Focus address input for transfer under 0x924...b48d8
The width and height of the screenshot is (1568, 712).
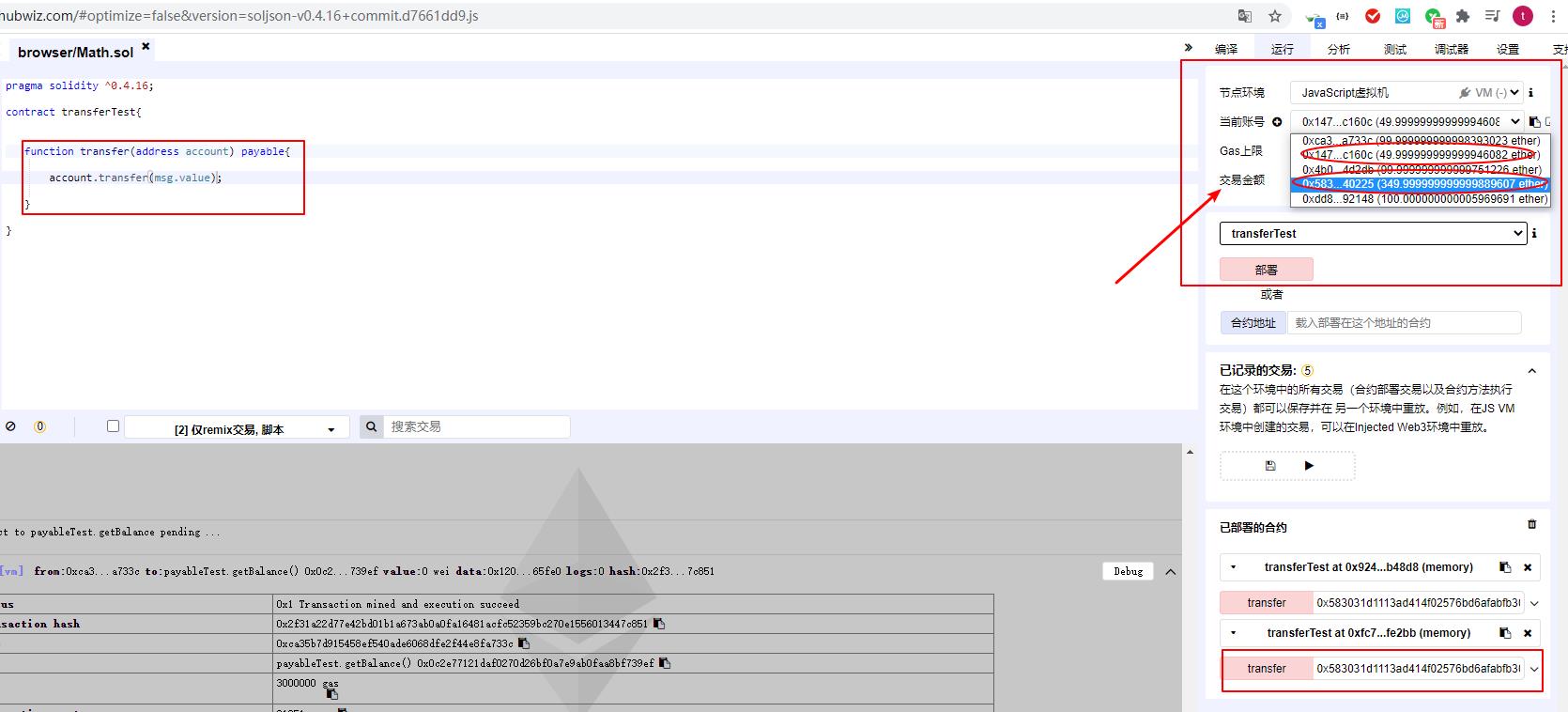point(1419,603)
